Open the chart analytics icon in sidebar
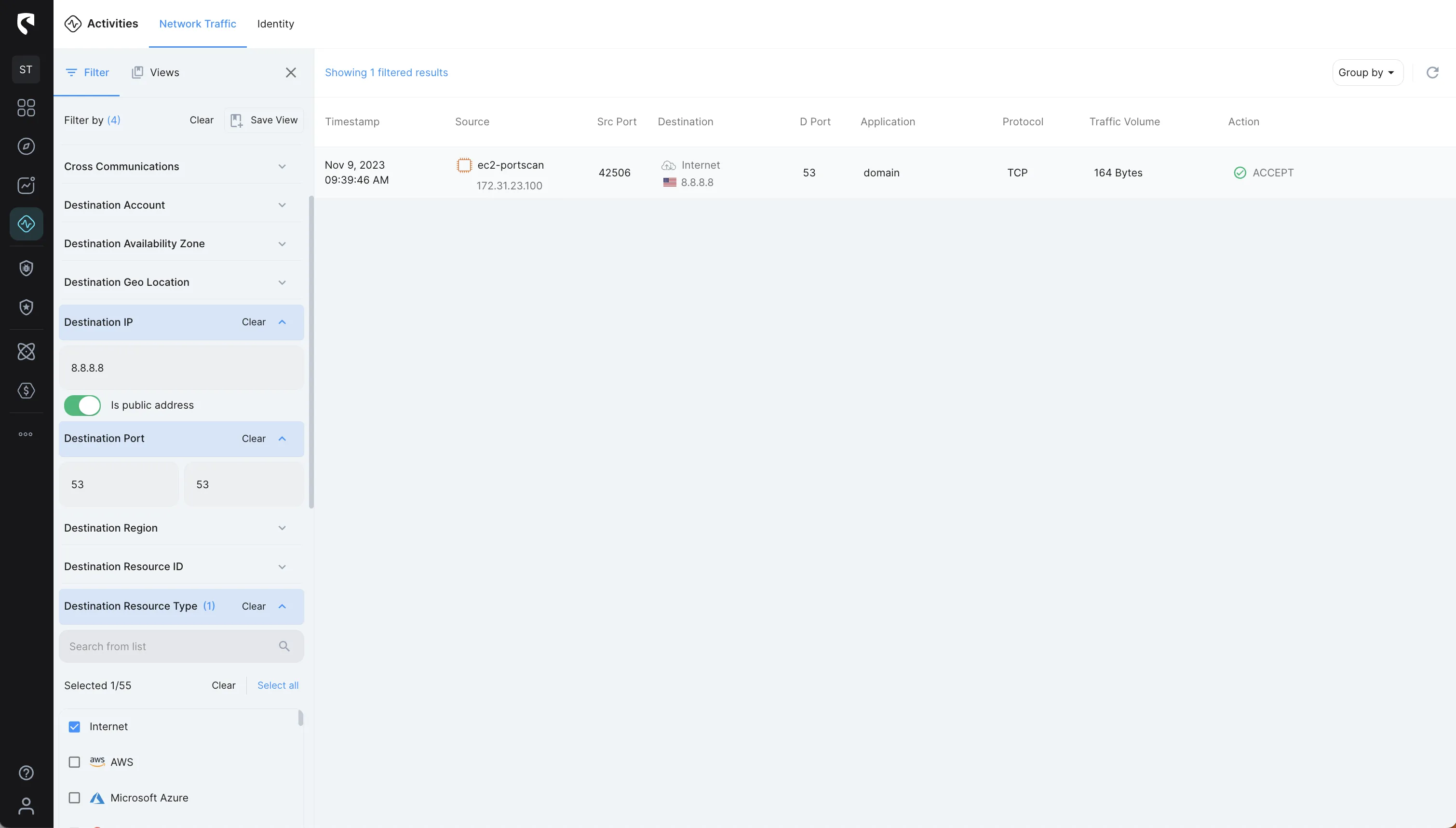 [x=26, y=185]
